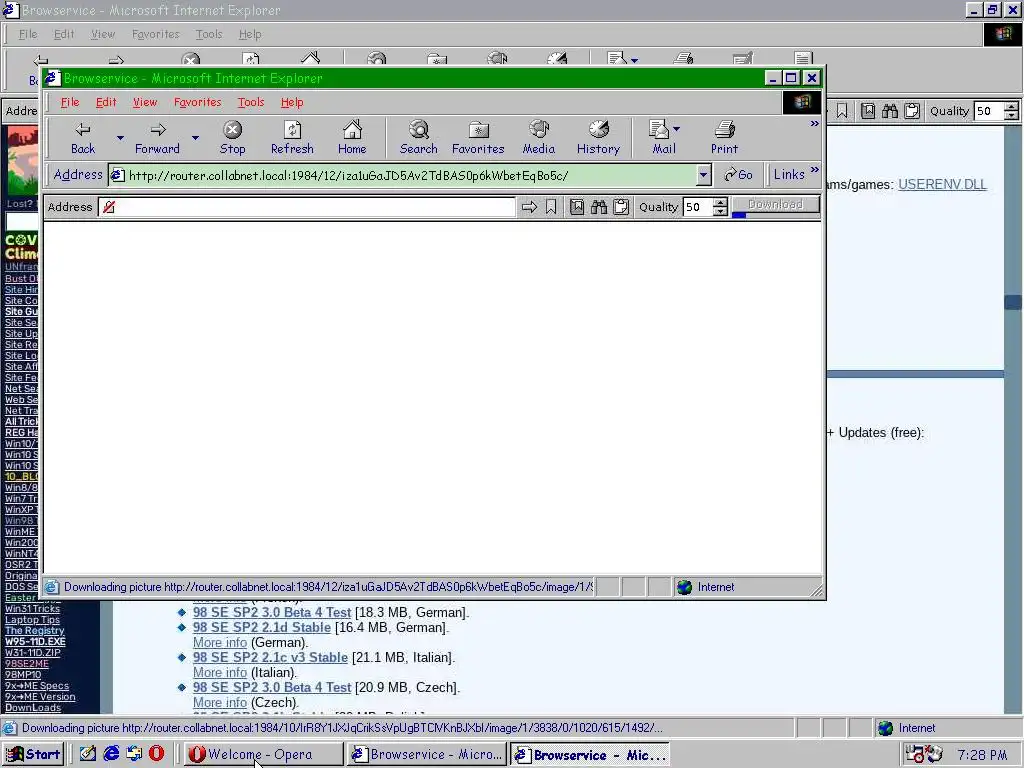
Task: Open the Search pane
Action: pos(419,138)
